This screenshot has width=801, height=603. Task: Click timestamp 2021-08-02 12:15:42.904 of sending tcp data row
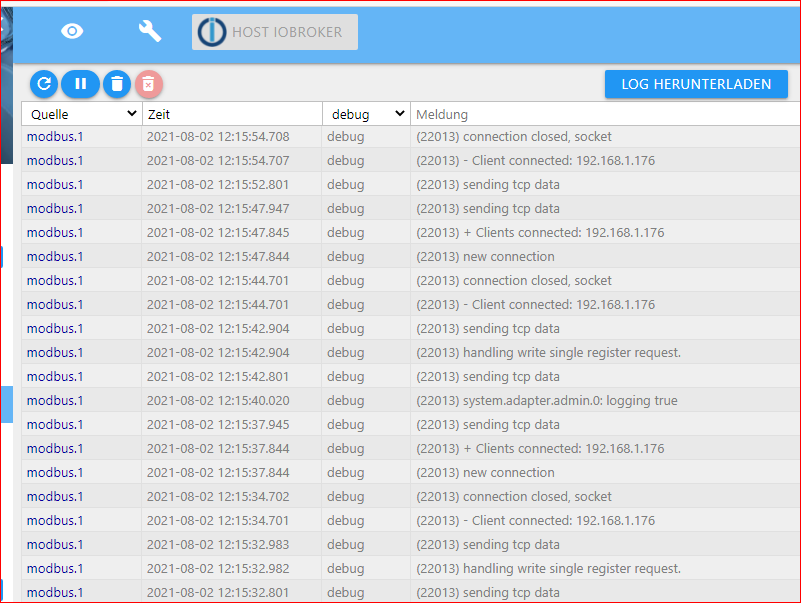pos(218,329)
